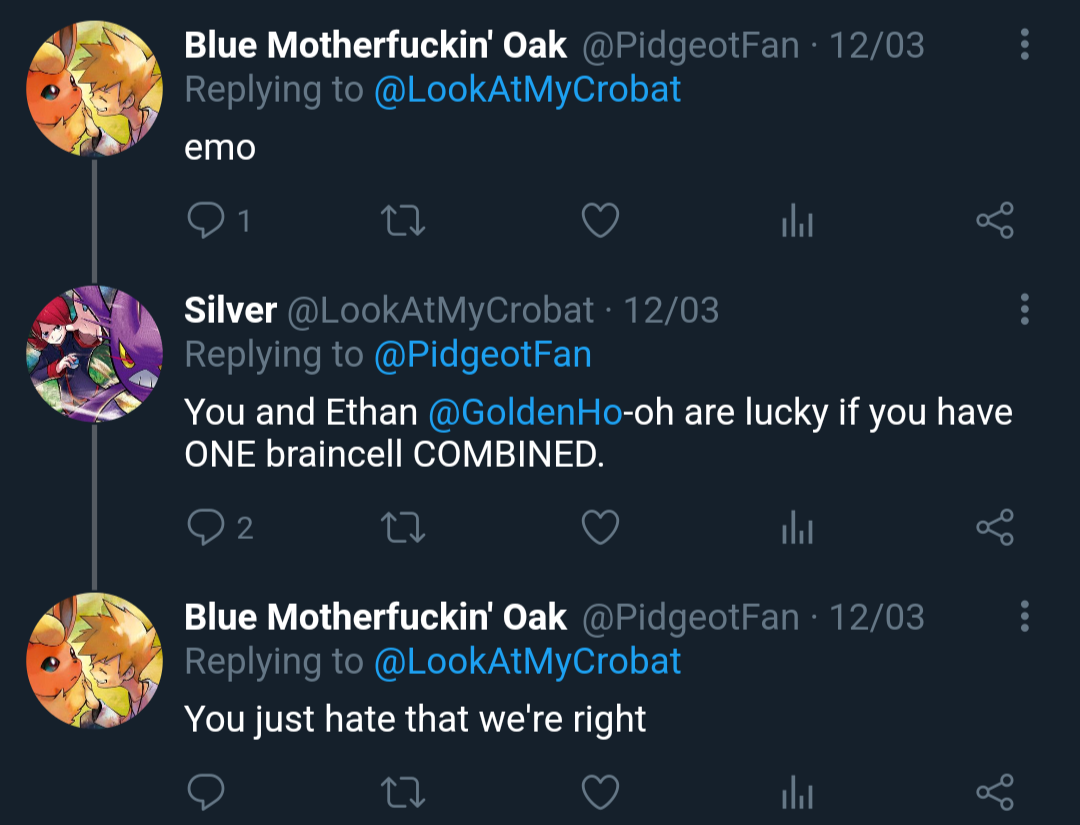Open Blue Oak's avatar on the first tweet
This screenshot has width=1080, height=825.
94,88
